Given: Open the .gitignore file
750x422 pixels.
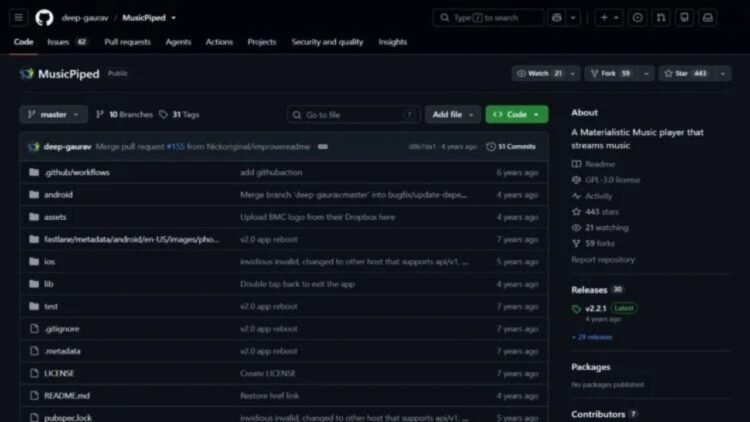Looking at the screenshot, I should tap(62, 329).
